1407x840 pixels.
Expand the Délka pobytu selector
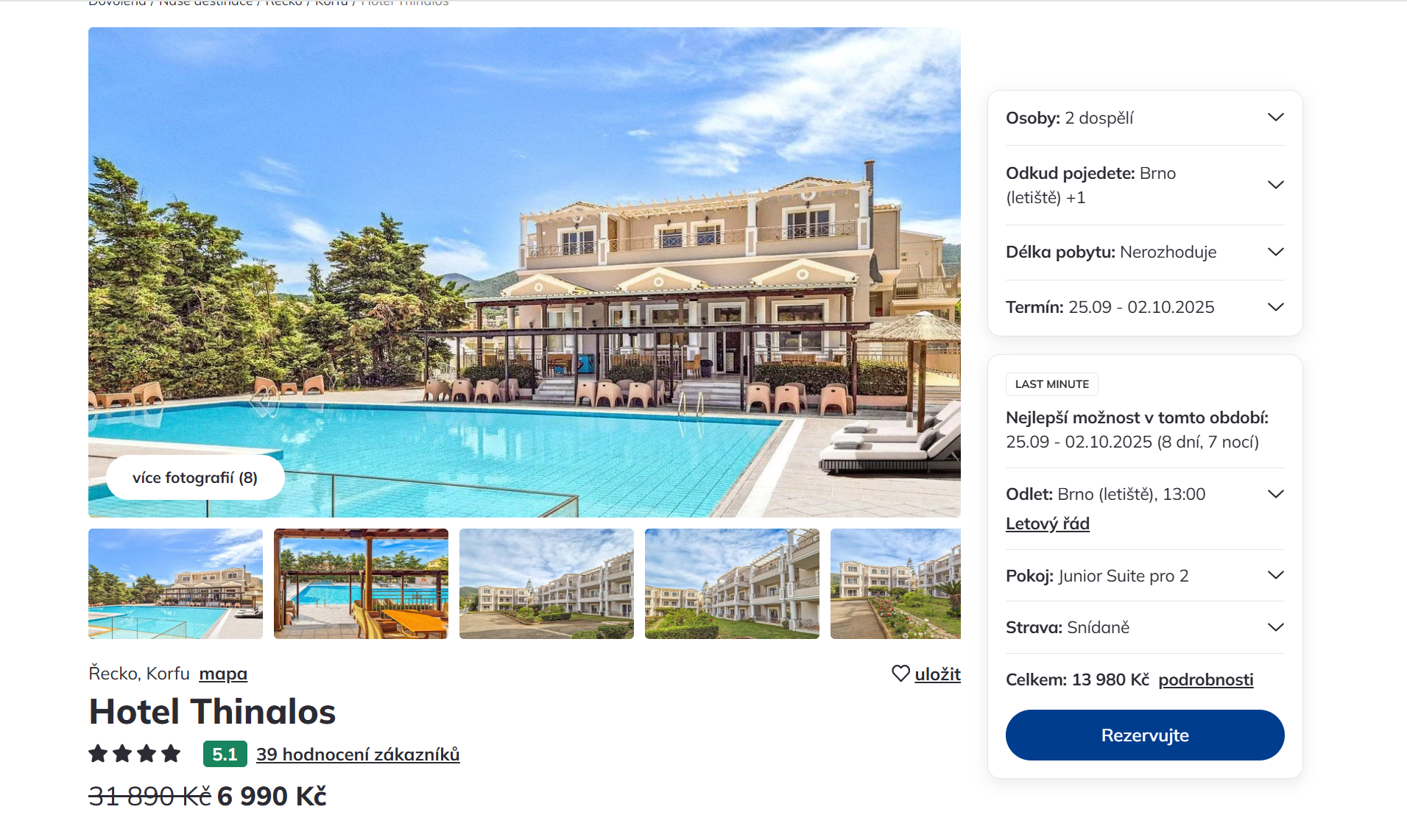(x=1145, y=252)
